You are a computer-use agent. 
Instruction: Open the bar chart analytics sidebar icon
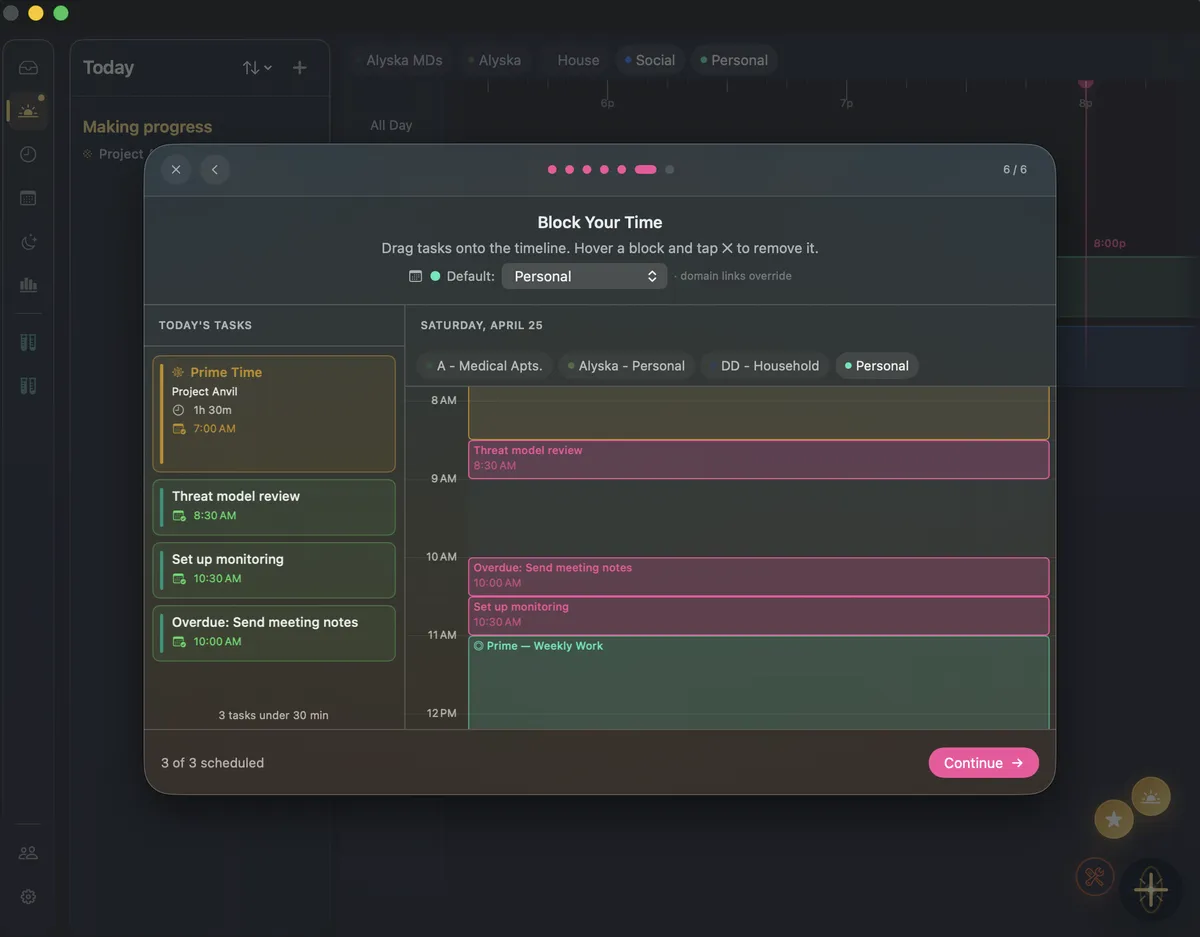point(28,284)
